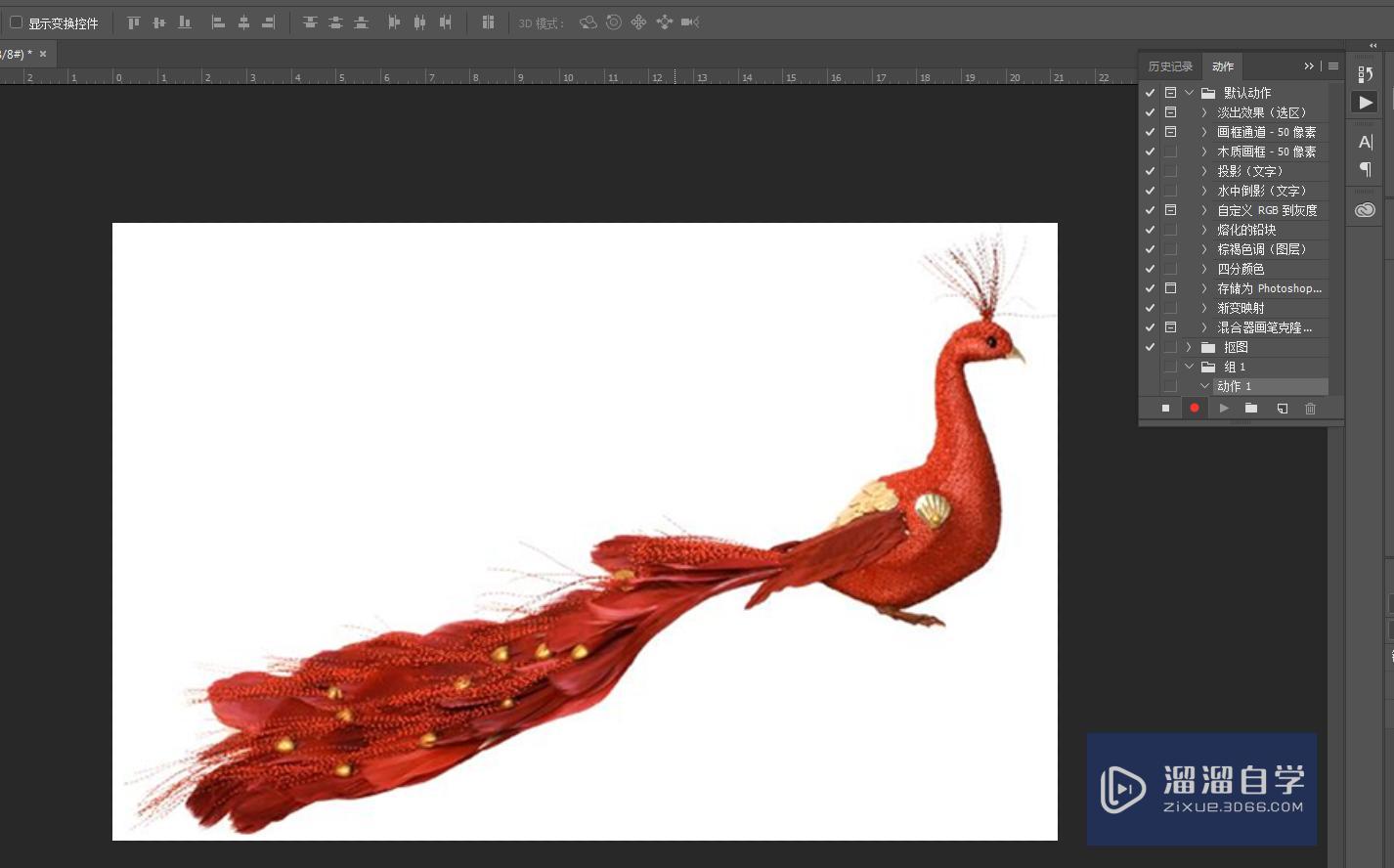Click the distribute right edges icon
The width and height of the screenshot is (1394, 868).
[445, 22]
